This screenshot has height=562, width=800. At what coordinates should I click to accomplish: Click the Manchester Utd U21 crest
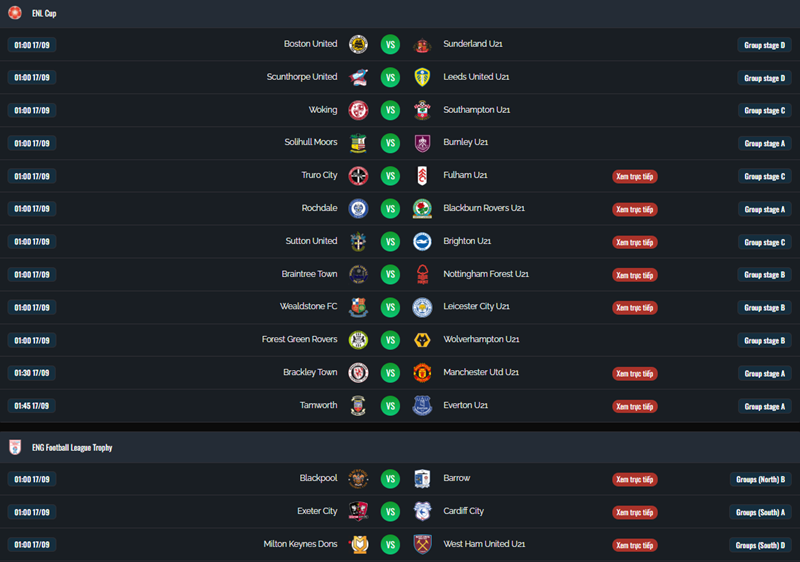[x=422, y=373]
